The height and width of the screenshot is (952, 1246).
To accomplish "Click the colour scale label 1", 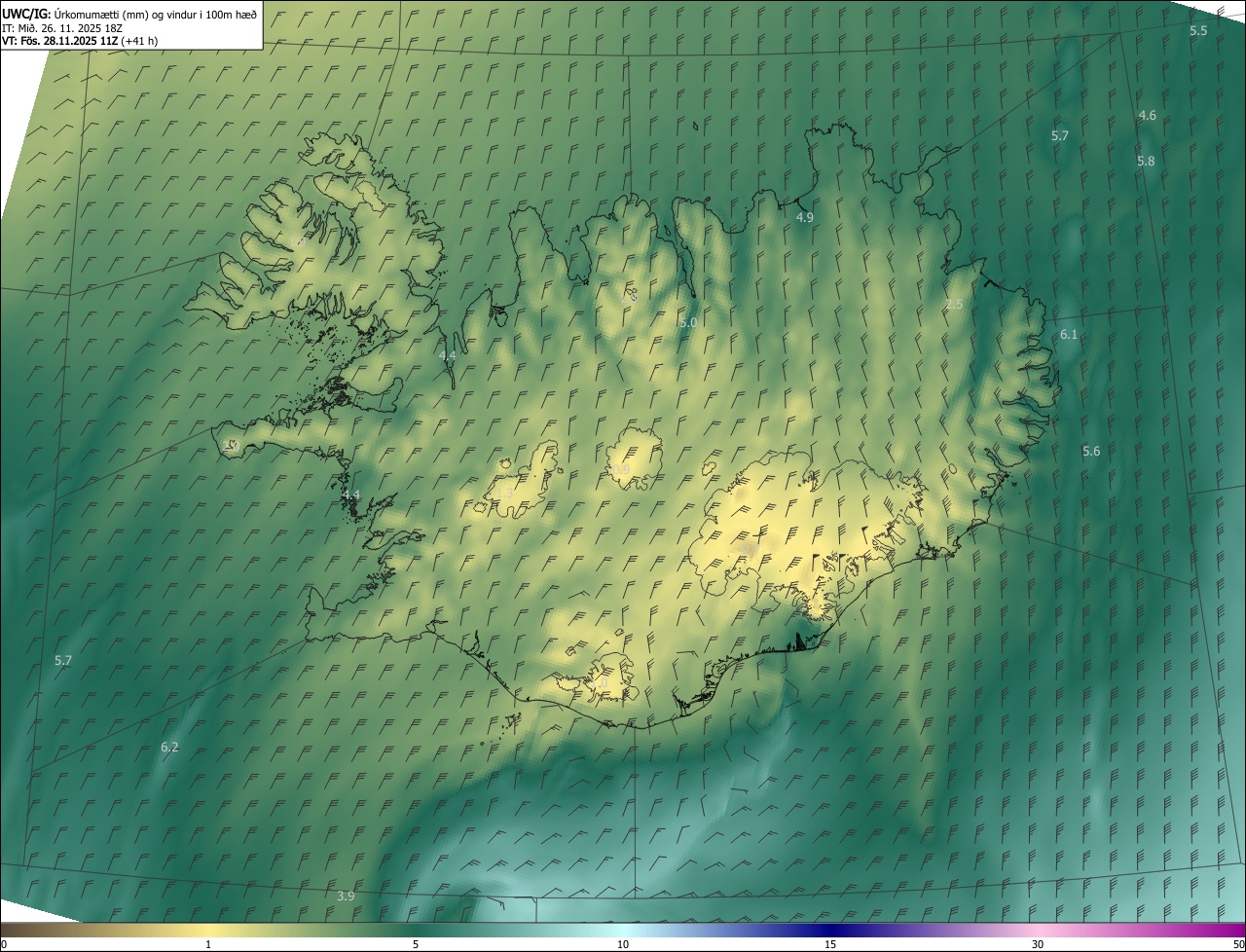I will point(208,944).
